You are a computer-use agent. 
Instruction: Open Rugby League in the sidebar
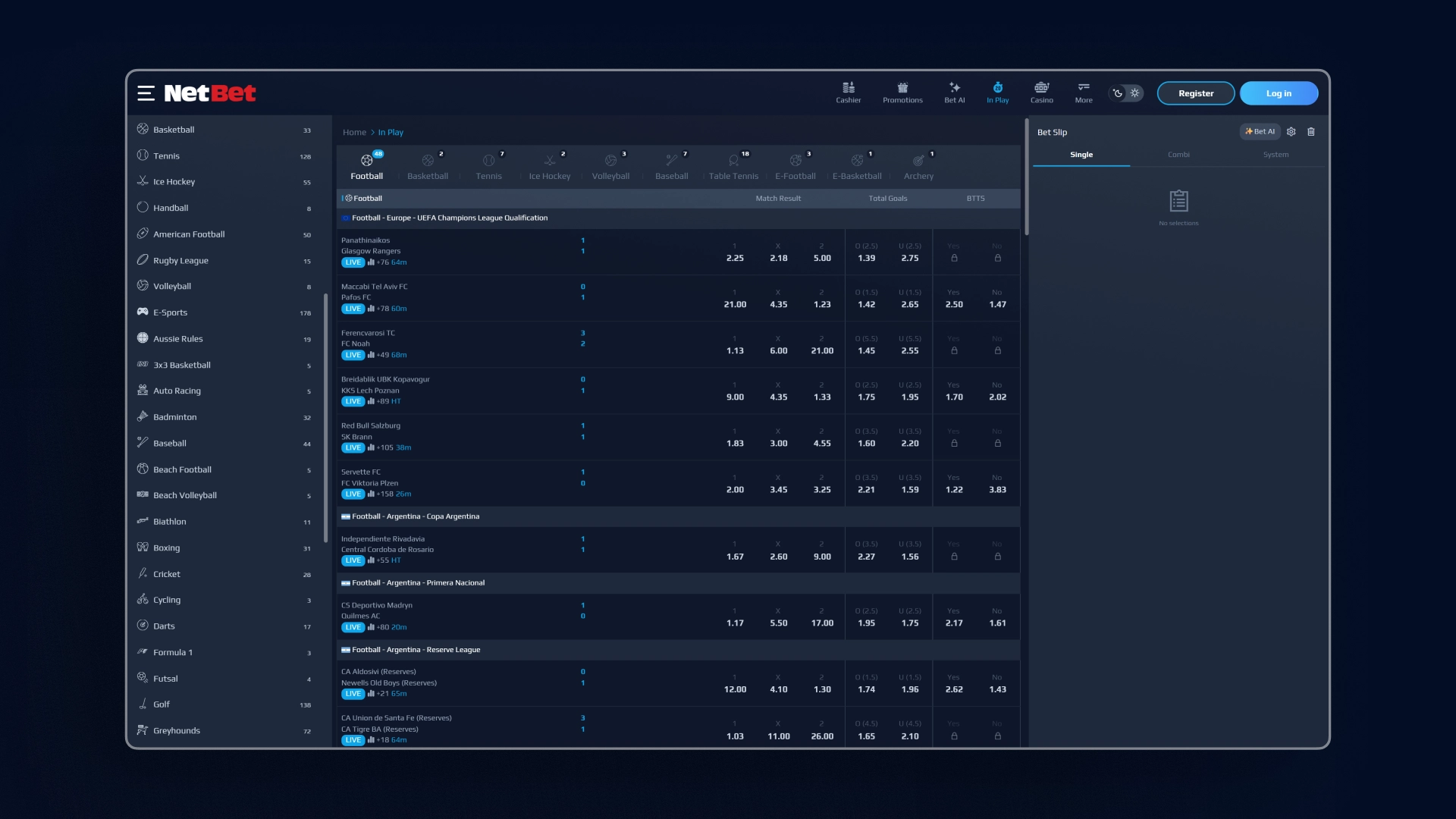tap(224, 261)
